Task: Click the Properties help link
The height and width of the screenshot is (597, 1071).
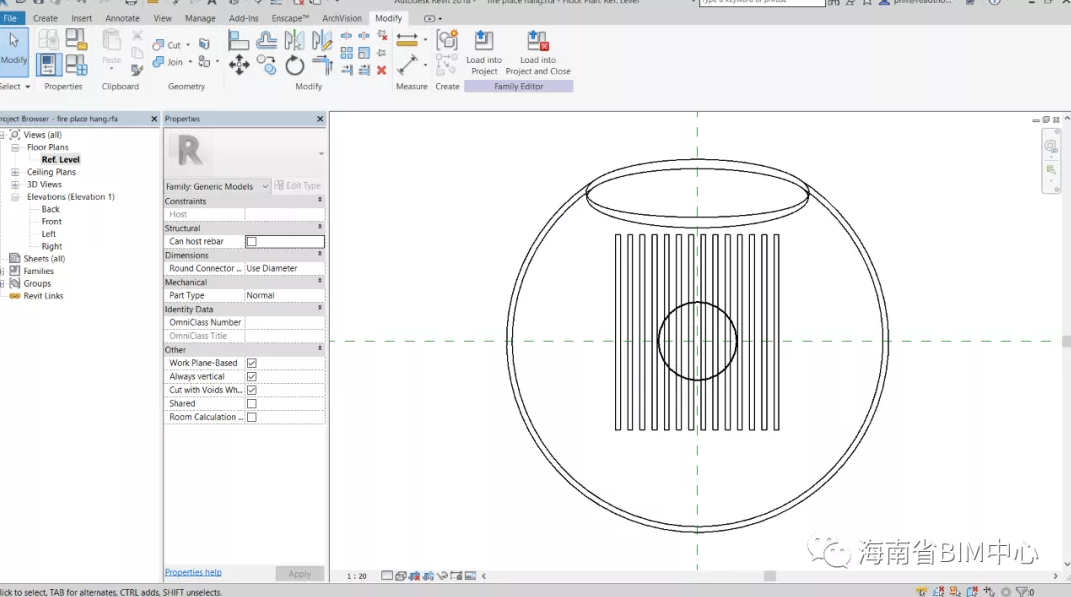Action: pyautogui.click(x=193, y=572)
